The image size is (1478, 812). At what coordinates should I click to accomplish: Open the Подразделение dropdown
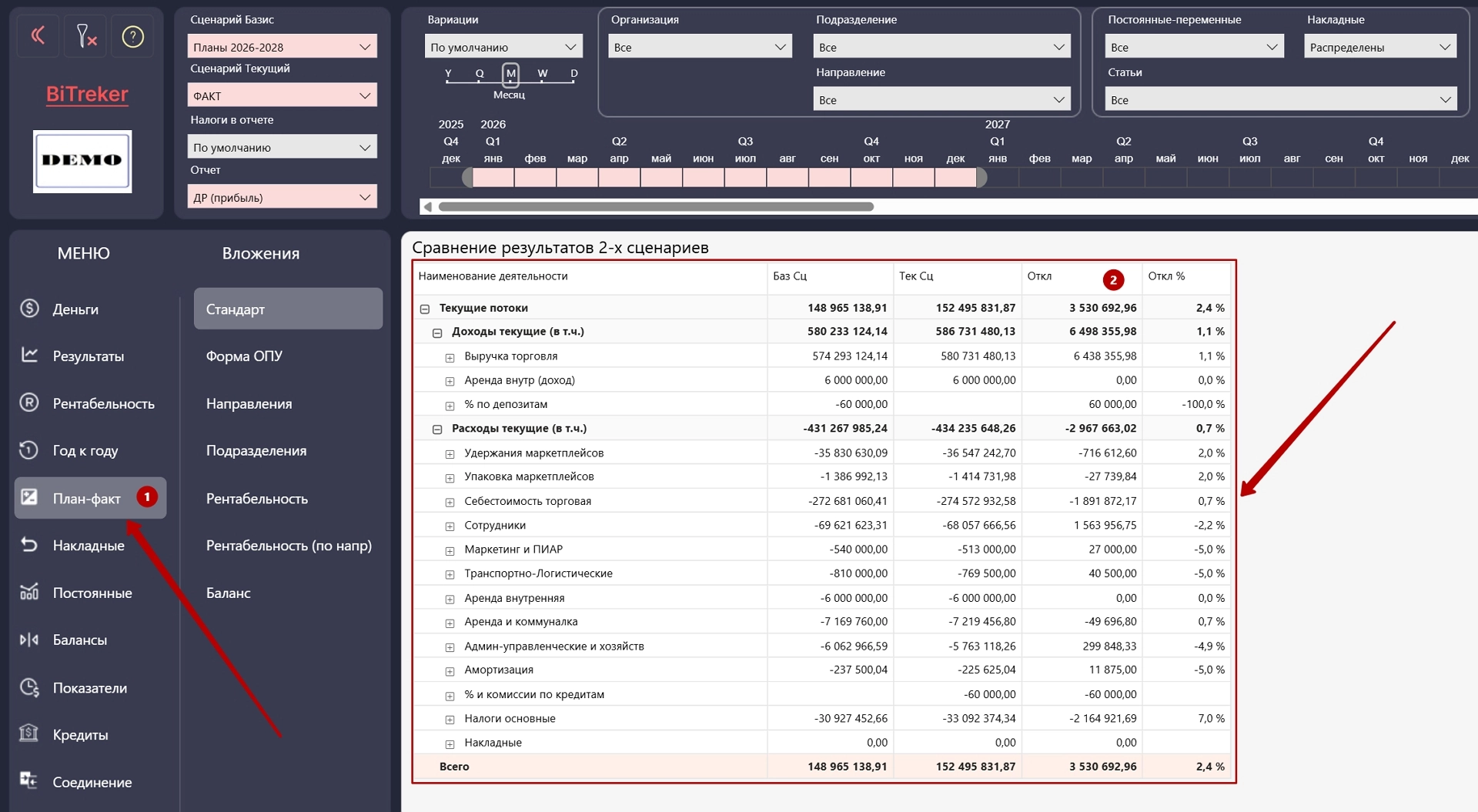point(941,47)
